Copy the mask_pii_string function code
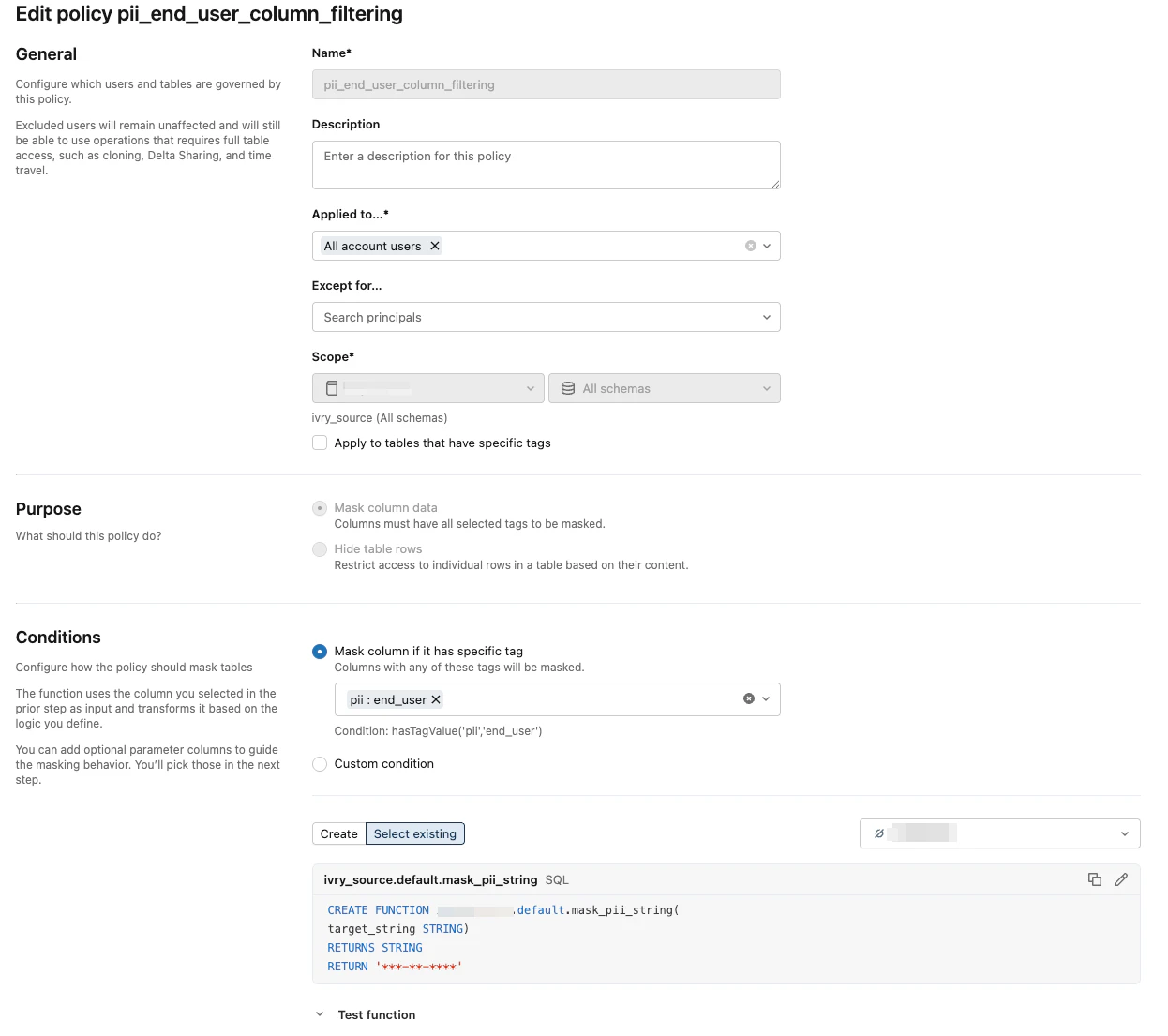This screenshot has height=1036, width=1168. pyautogui.click(x=1094, y=879)
